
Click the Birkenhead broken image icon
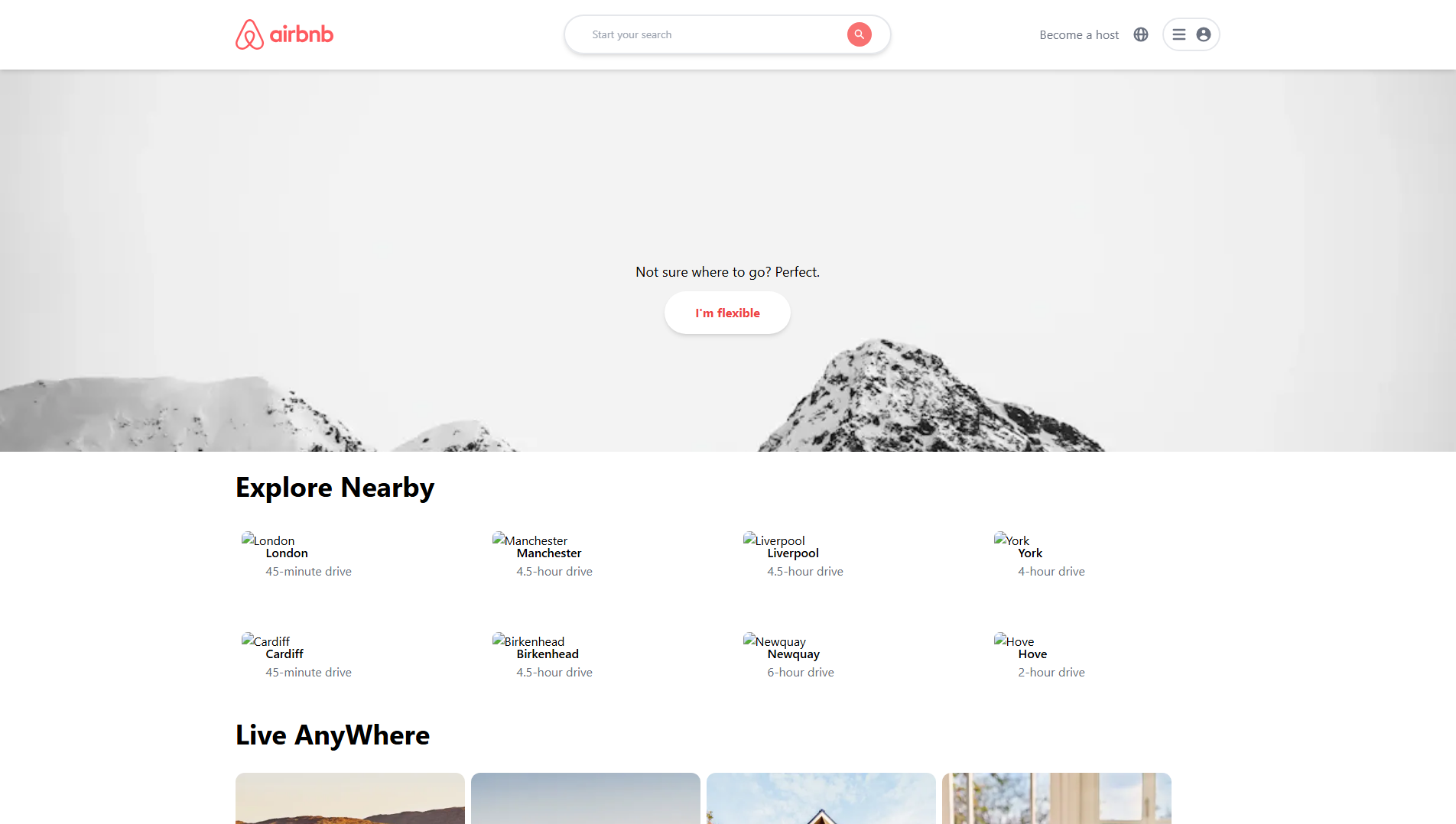click(499, 639)
